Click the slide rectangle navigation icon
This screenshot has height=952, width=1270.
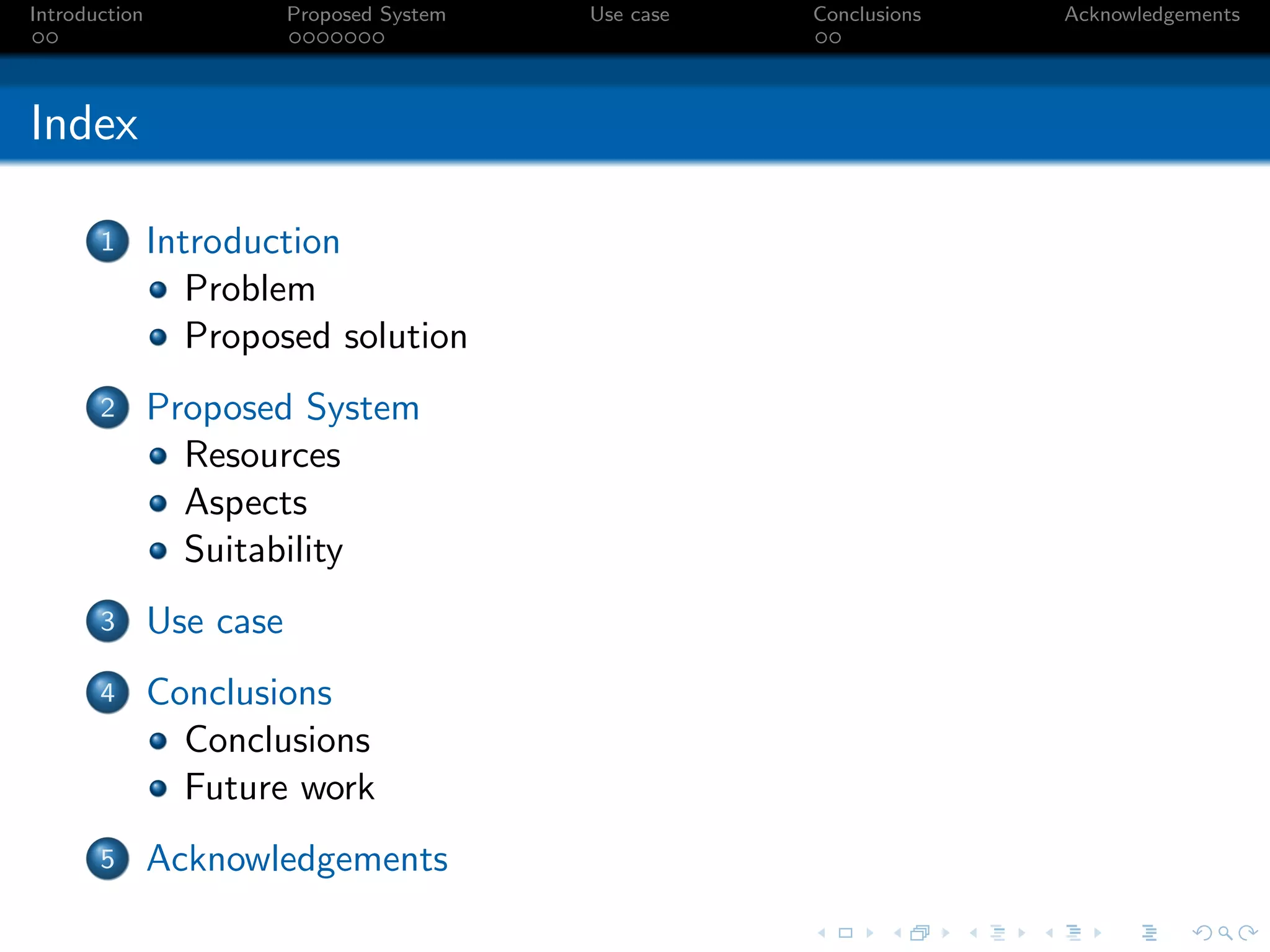click(845, 933)
